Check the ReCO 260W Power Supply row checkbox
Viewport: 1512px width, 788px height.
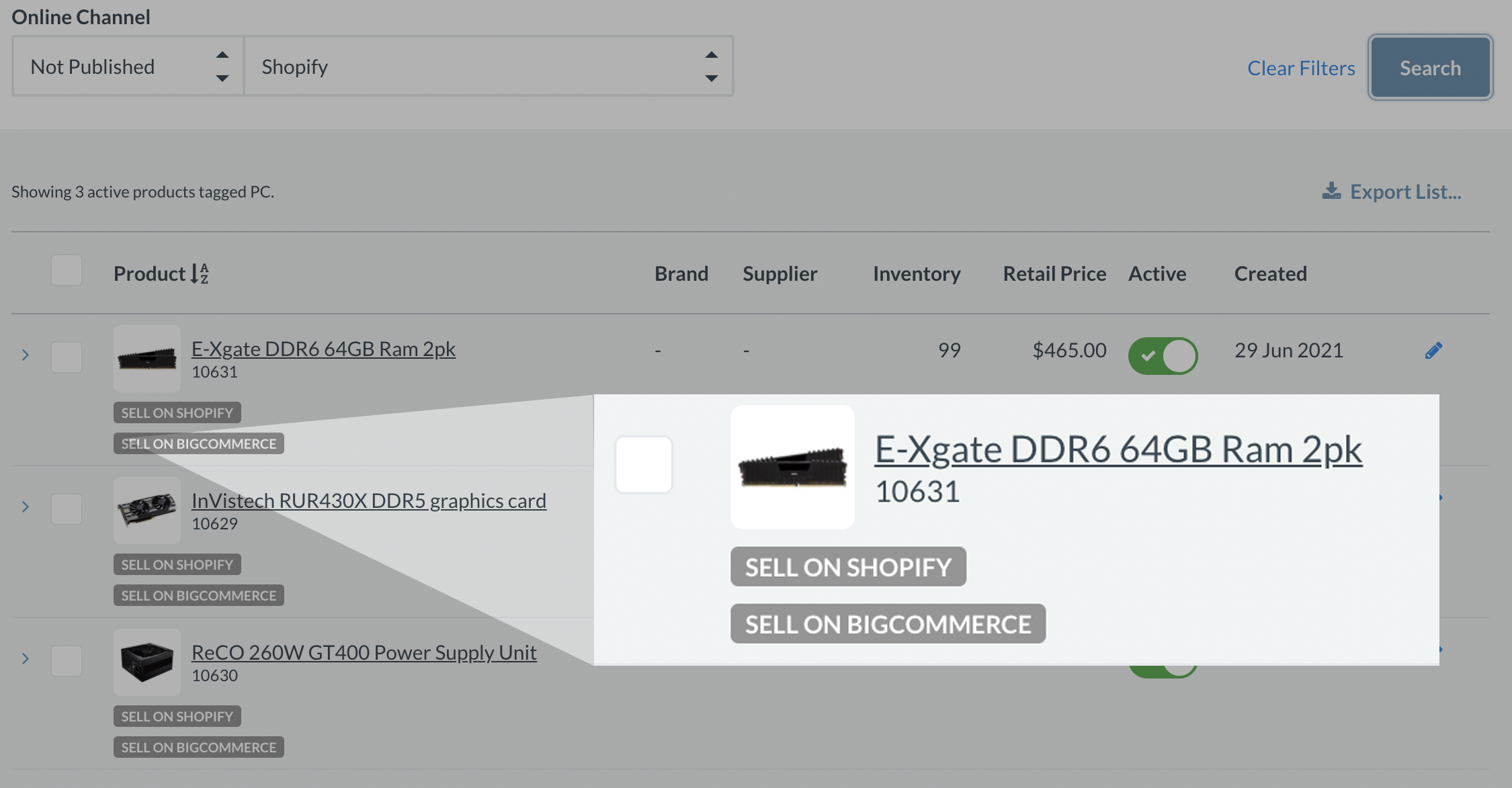tap(67, 661)
